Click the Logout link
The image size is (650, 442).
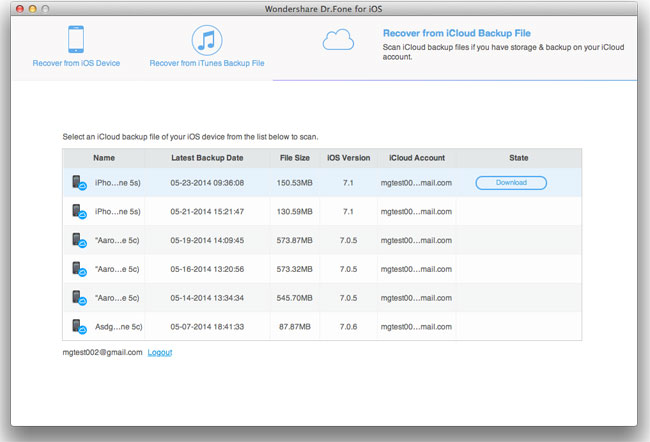click(160, 353)
